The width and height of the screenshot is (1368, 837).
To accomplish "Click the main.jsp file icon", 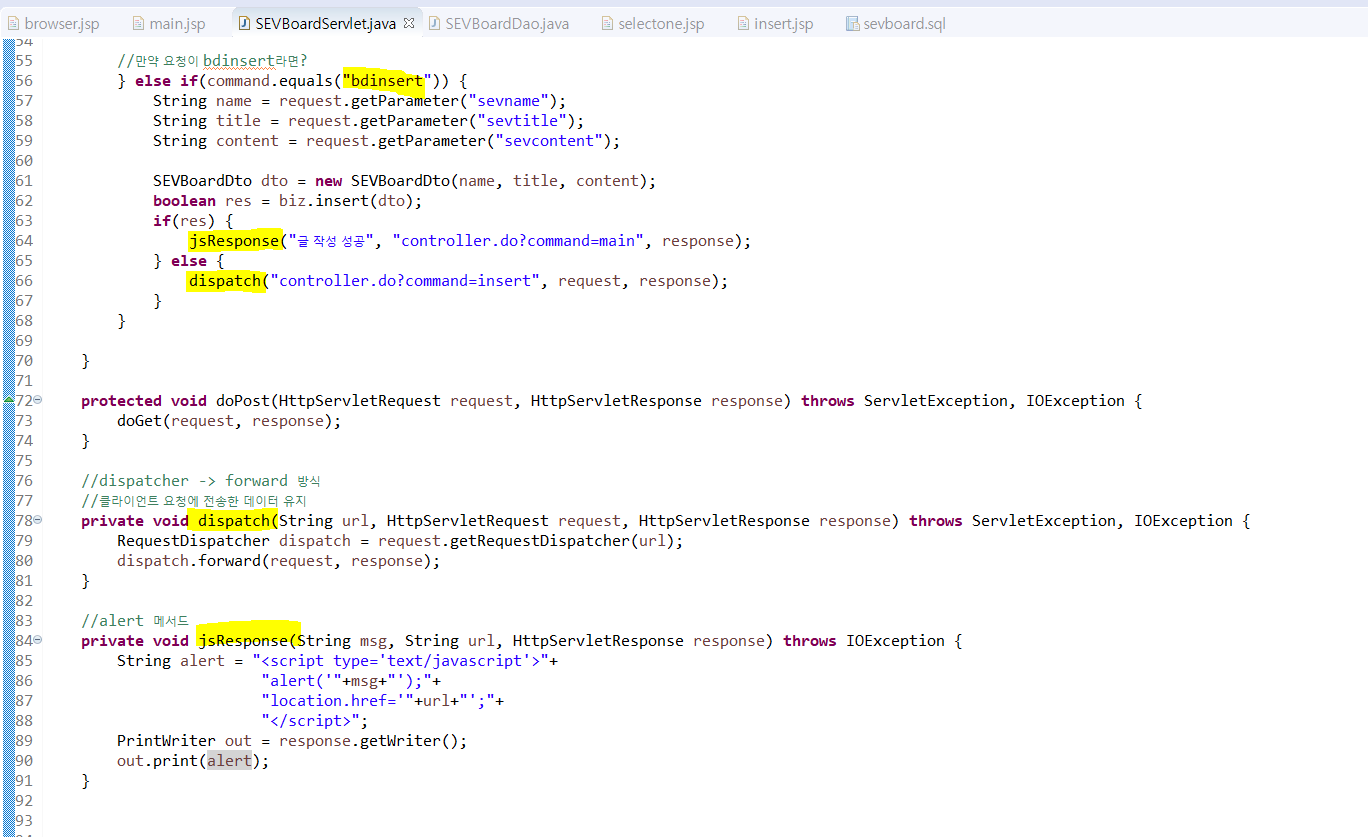I will pos(139,23).
